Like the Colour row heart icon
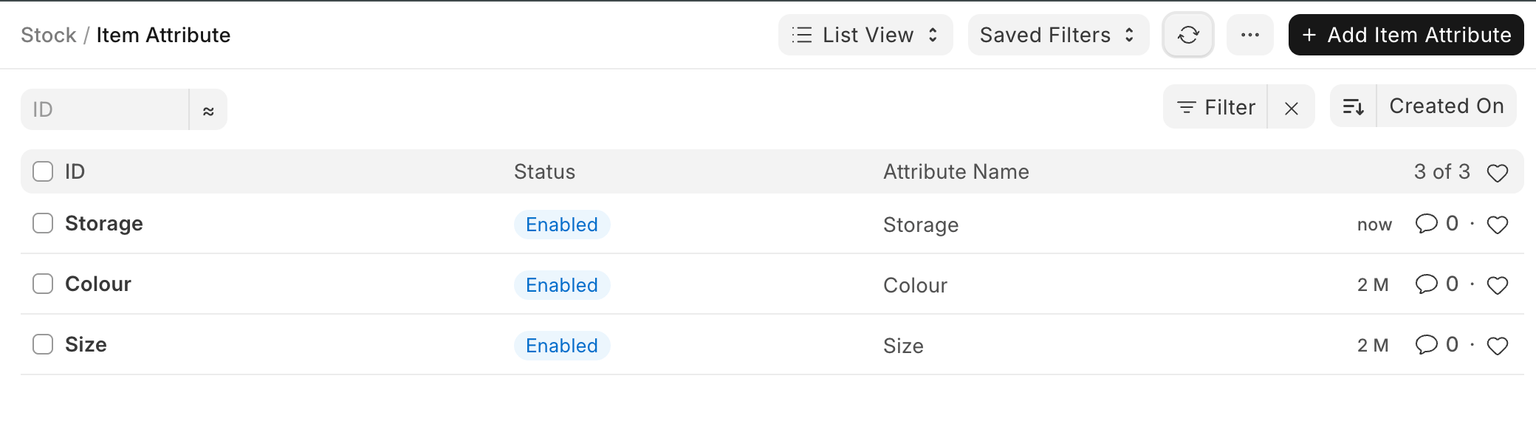 pyautogui.click(x=1497, y=285)
